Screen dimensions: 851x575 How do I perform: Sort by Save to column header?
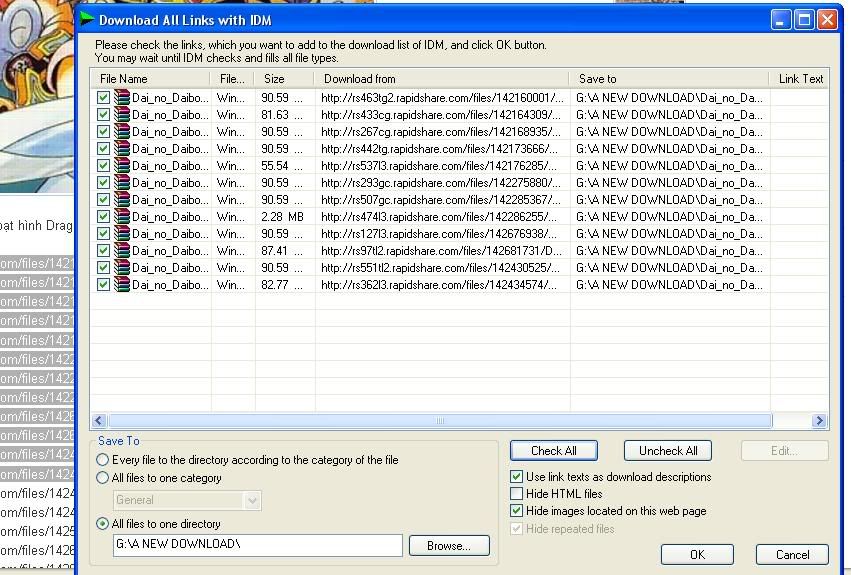point(669,79)
